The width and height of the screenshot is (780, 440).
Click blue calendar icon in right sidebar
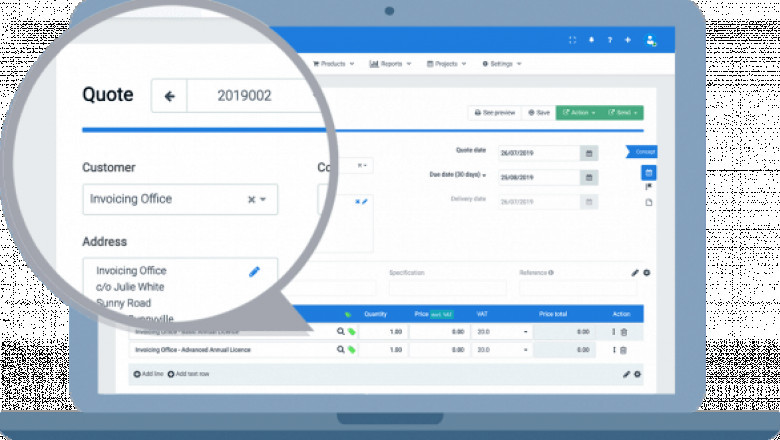click(x=649, y=173)
